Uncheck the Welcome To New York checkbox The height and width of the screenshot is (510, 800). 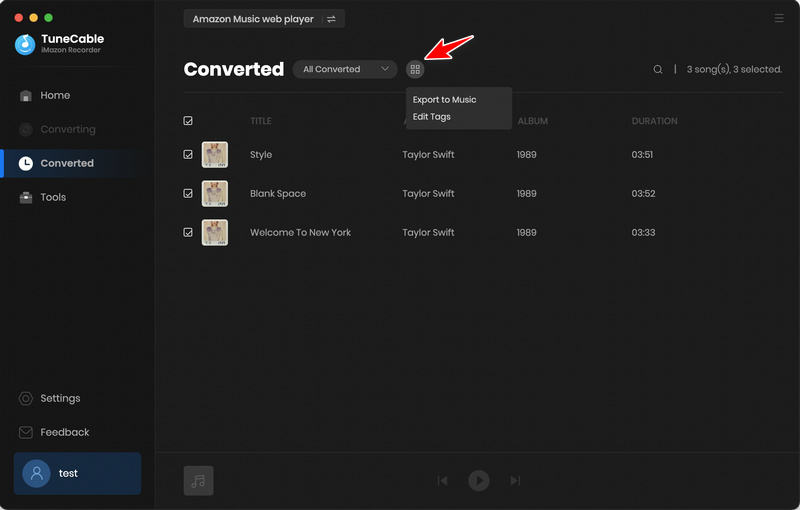[188, 232]
